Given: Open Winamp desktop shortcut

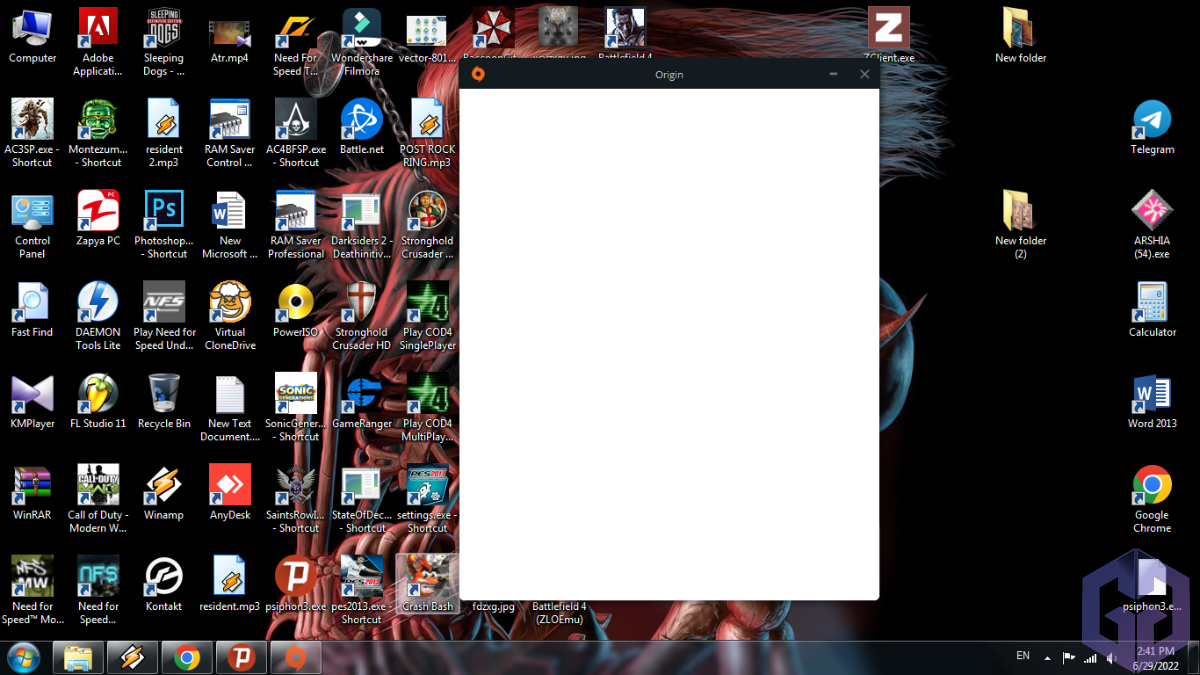Looking at the screenshot, I should click(x=164, y=491).
